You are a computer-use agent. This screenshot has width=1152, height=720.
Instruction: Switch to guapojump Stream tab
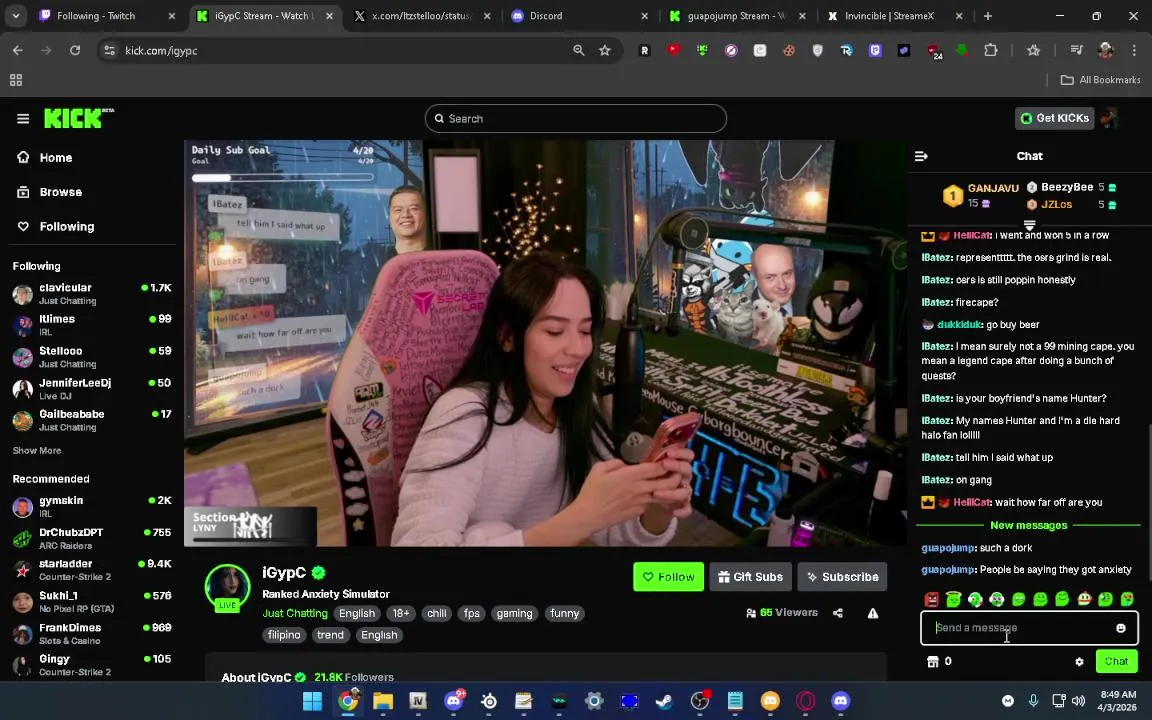coord(738,15)
